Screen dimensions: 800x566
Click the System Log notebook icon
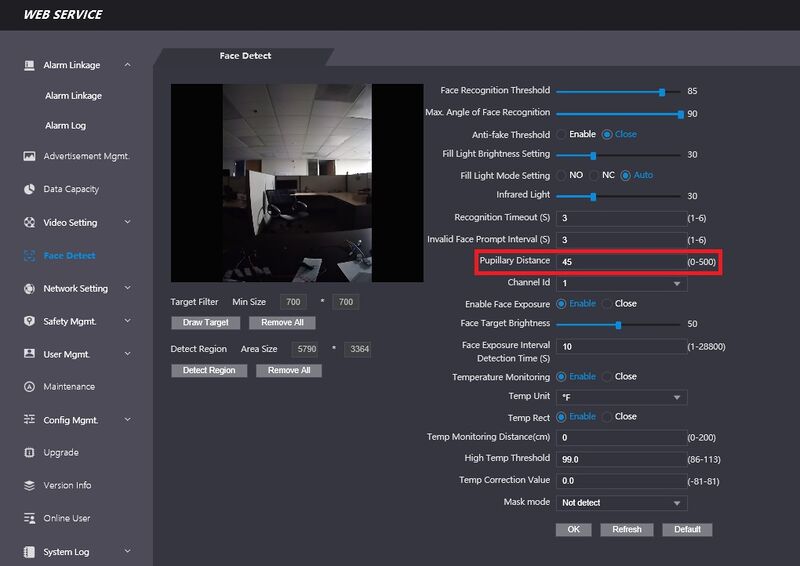(30, 552)
